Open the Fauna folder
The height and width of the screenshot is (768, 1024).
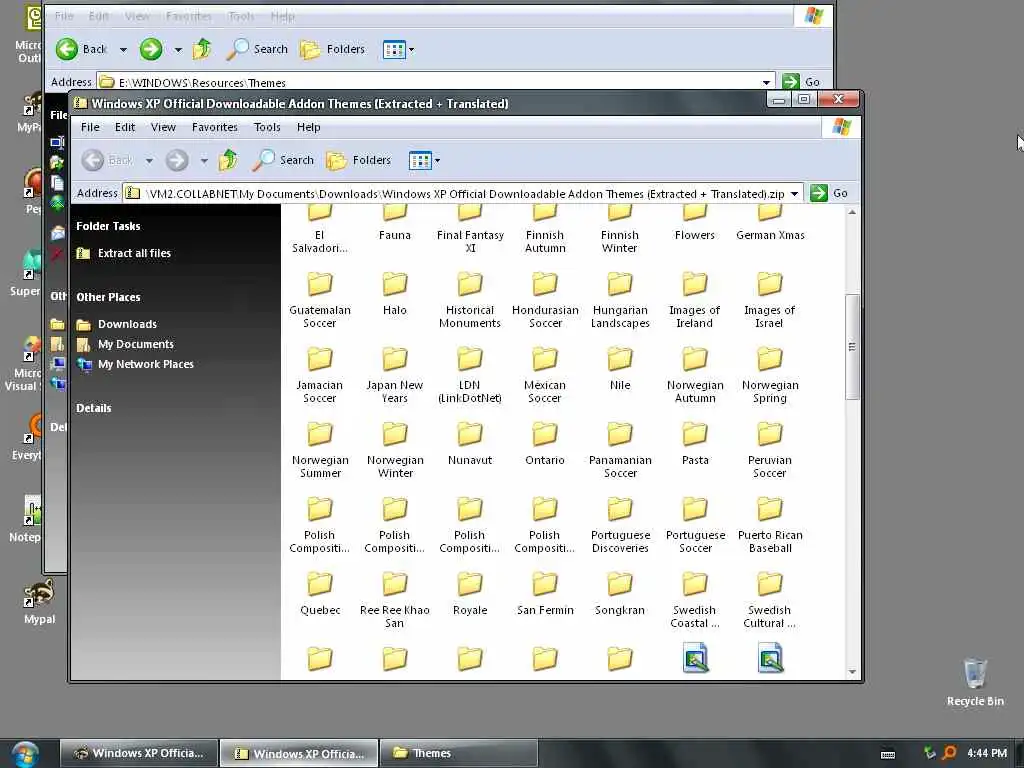394,223
